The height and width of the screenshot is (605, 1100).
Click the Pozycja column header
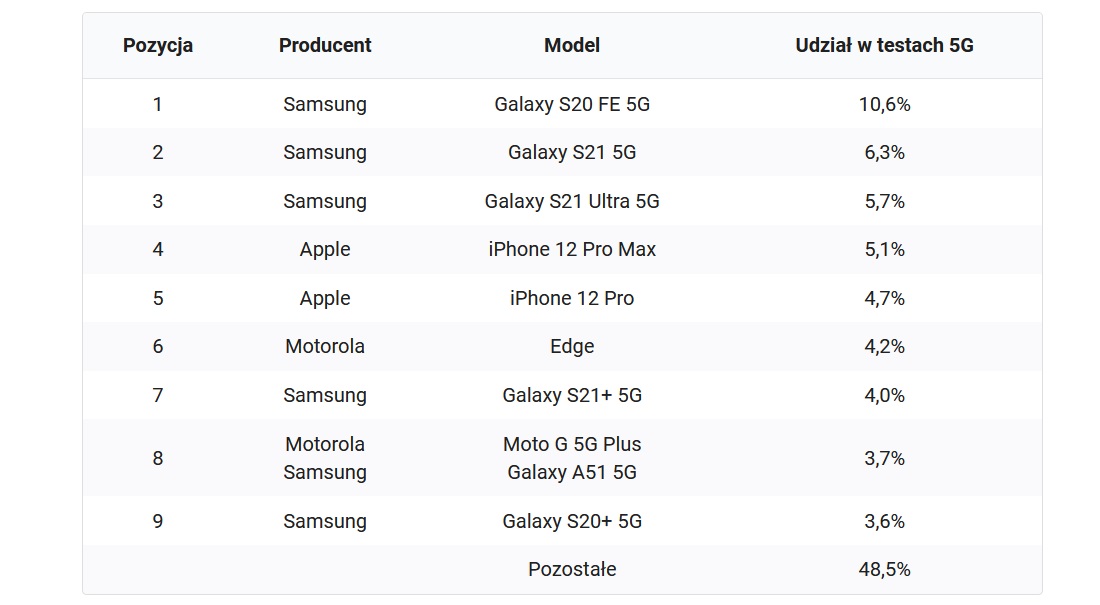(x=158, y=46)
